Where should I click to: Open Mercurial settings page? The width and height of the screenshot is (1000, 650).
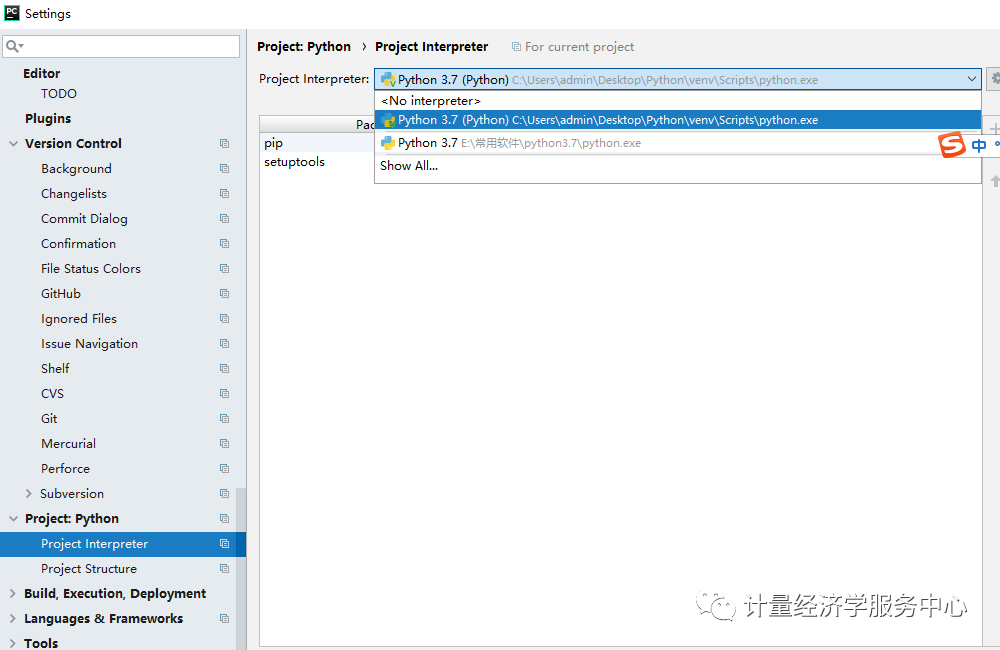68,443
